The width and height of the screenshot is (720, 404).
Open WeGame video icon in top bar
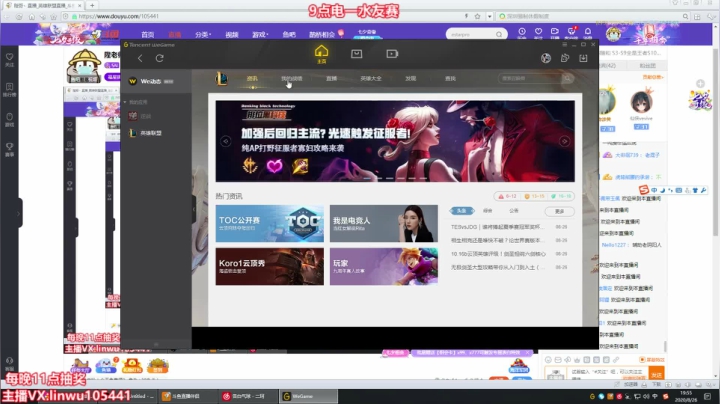[392, 54]
